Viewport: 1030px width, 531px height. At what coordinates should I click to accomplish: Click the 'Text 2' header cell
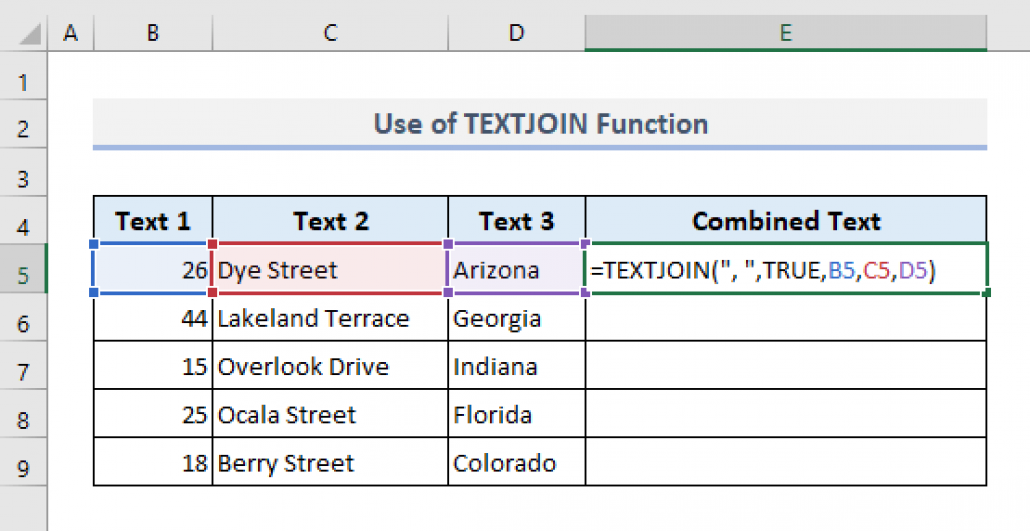point(330,220)
